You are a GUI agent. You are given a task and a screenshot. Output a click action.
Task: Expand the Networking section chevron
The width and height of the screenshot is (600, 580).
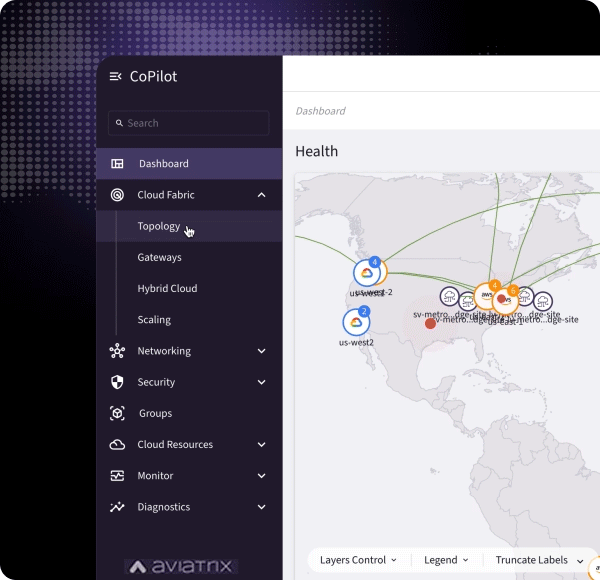261,351
